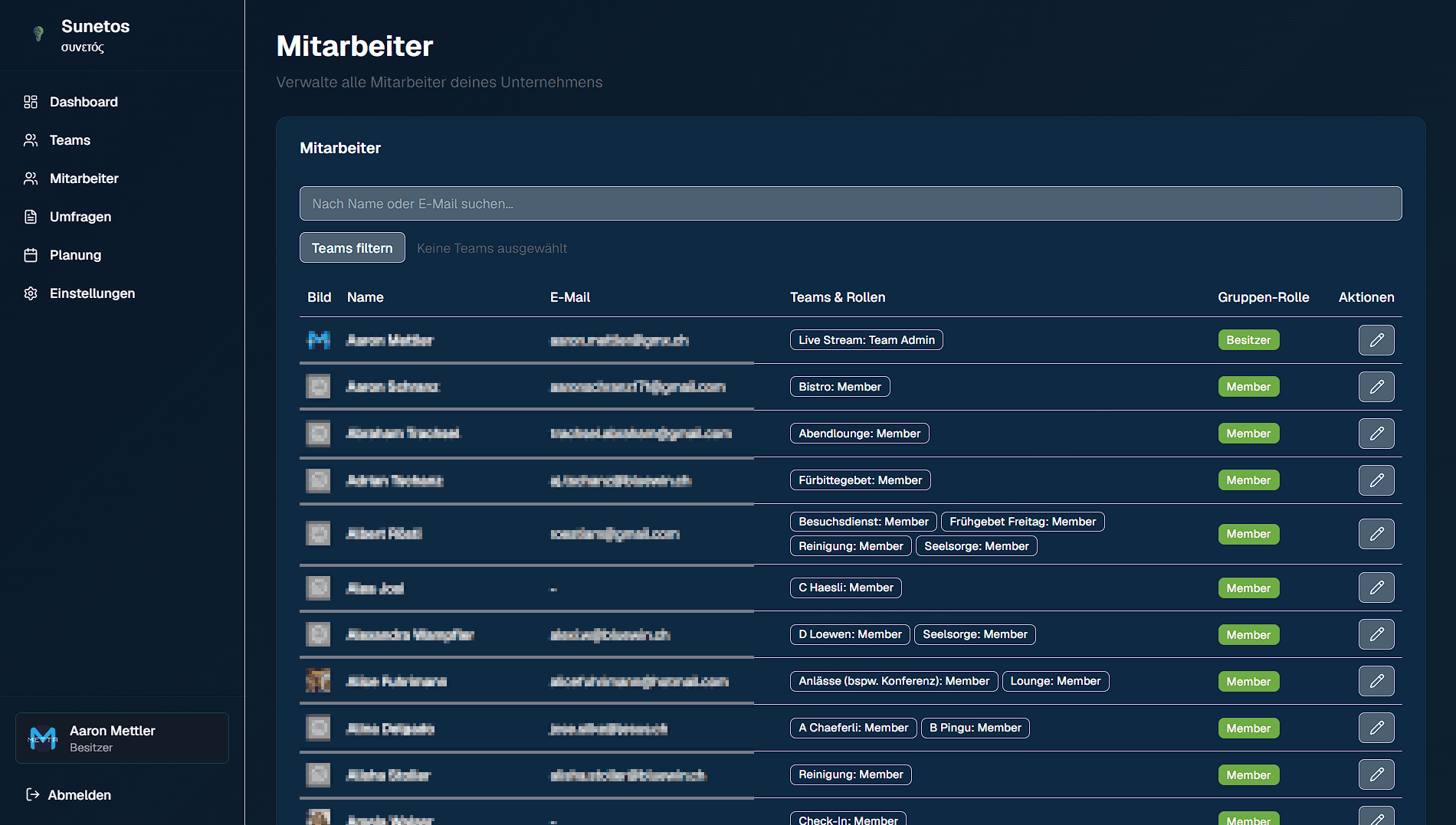Viewport: 1456px width, 825px height.
Task: Click the Fürbittegebet: Member tag
Action: click(861, 480)
